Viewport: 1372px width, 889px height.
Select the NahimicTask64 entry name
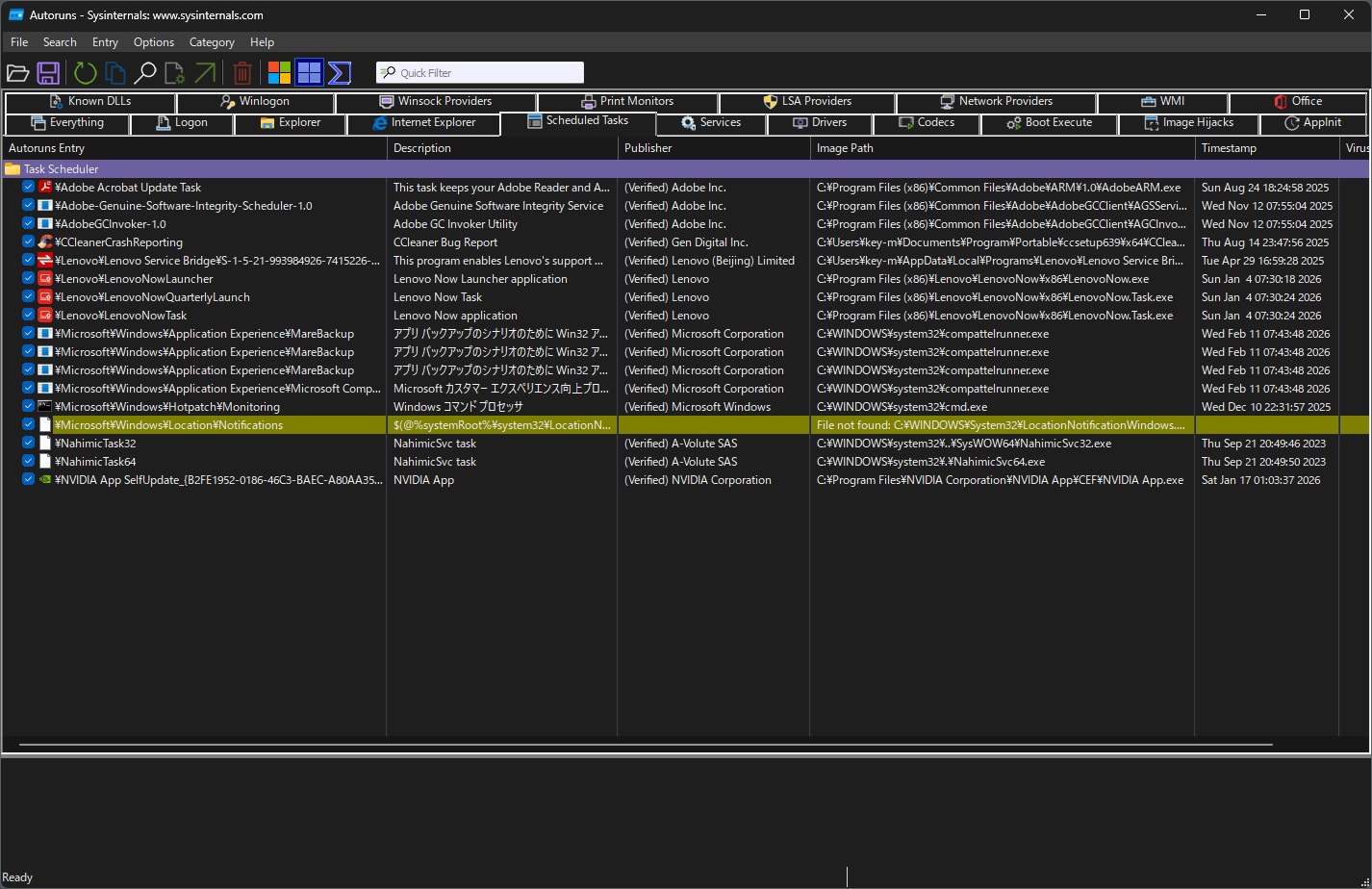(95, 462)
